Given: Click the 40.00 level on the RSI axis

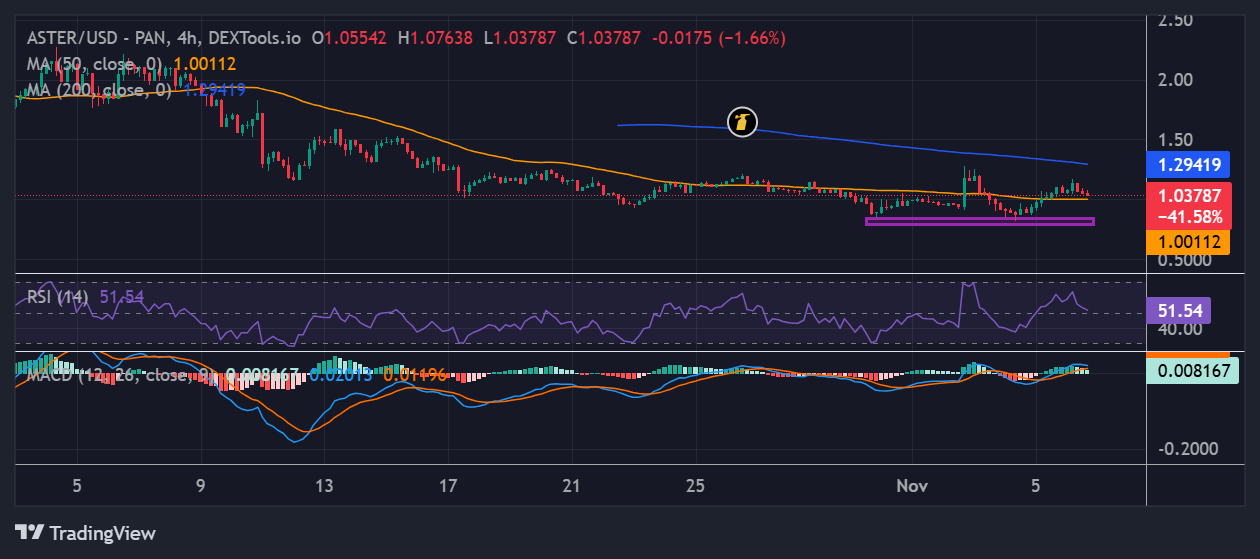Looking at the screenshot, I should [x=1178, y=329].
